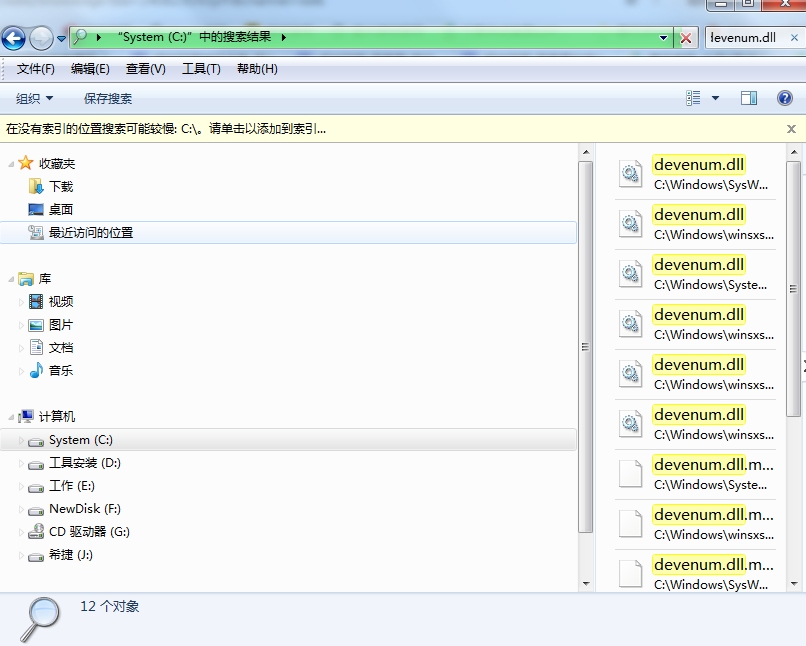The image size is (806, 646).
Task: Click the 文档 library icon
Action: click(36, 347)
